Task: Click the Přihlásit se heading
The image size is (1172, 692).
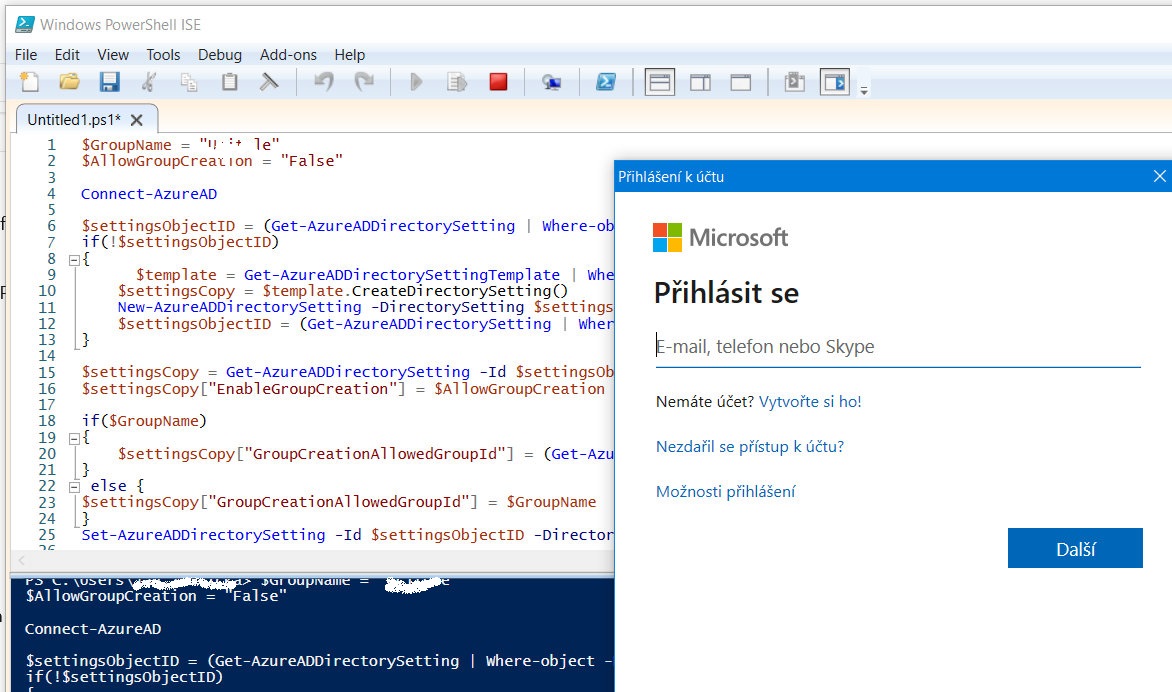Action: [x=726, y=293]
